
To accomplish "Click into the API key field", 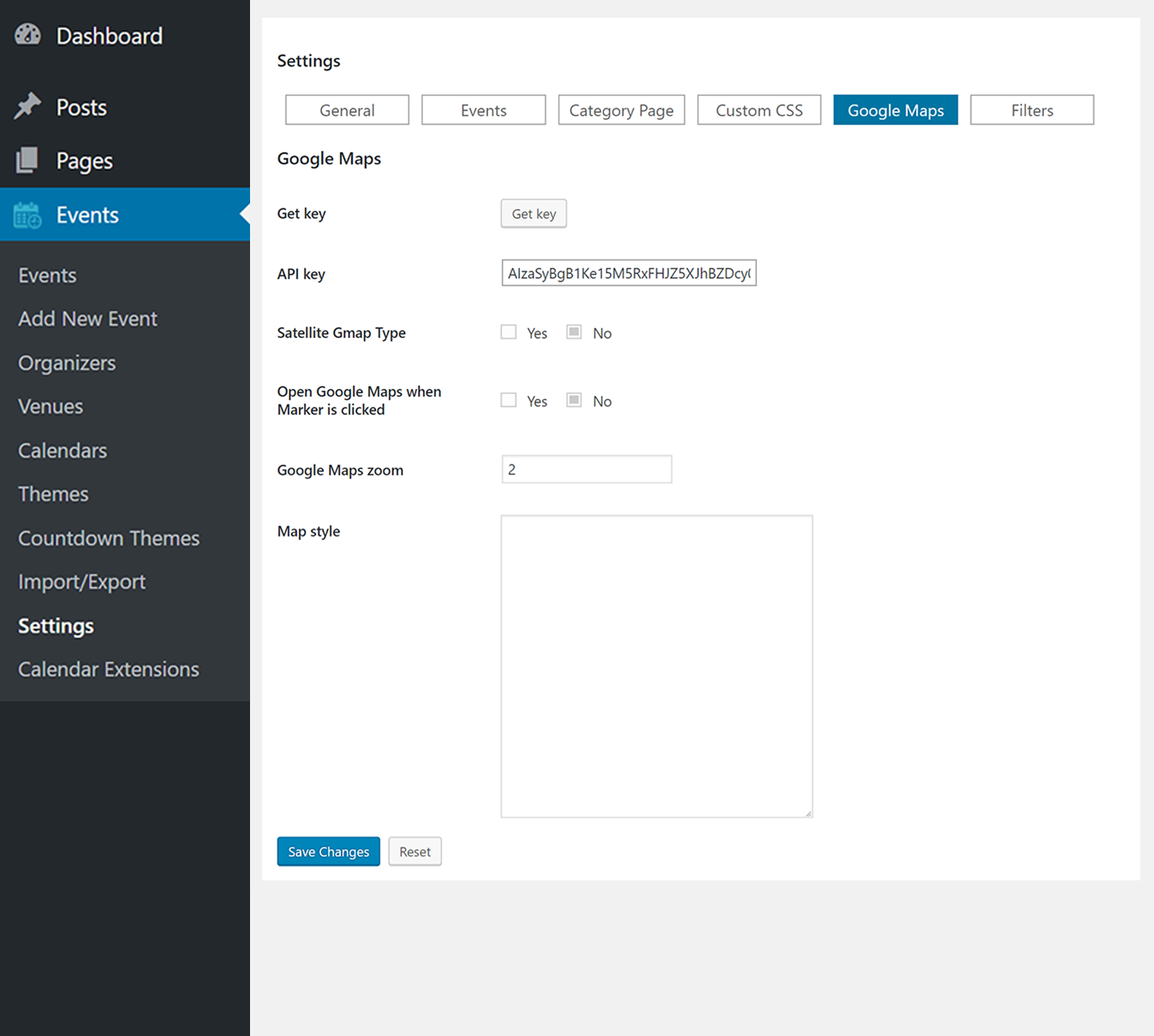I will [x=628, y=273].
